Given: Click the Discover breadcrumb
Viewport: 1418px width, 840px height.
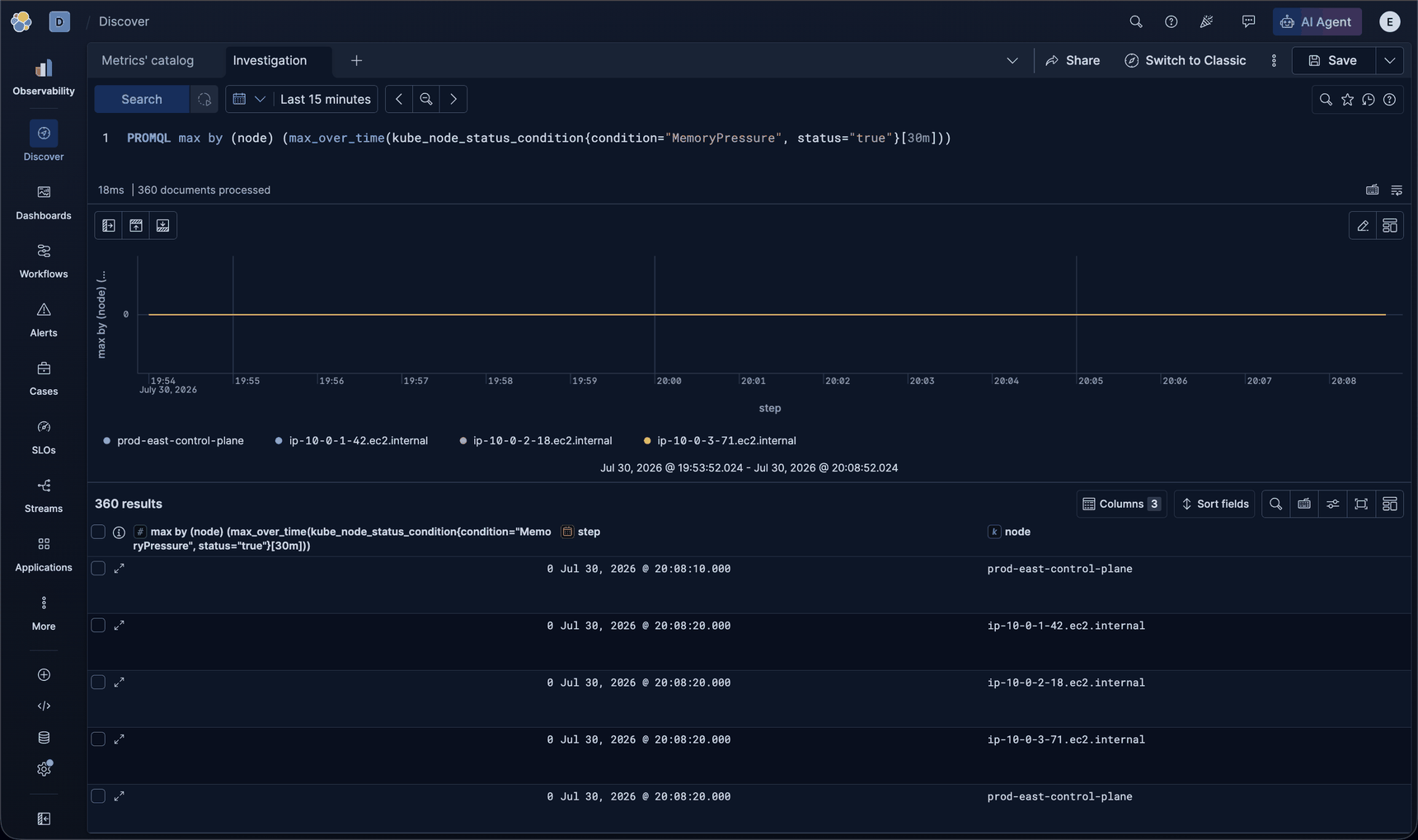Looking at the screenshot, I should click(x=124, y=21).
